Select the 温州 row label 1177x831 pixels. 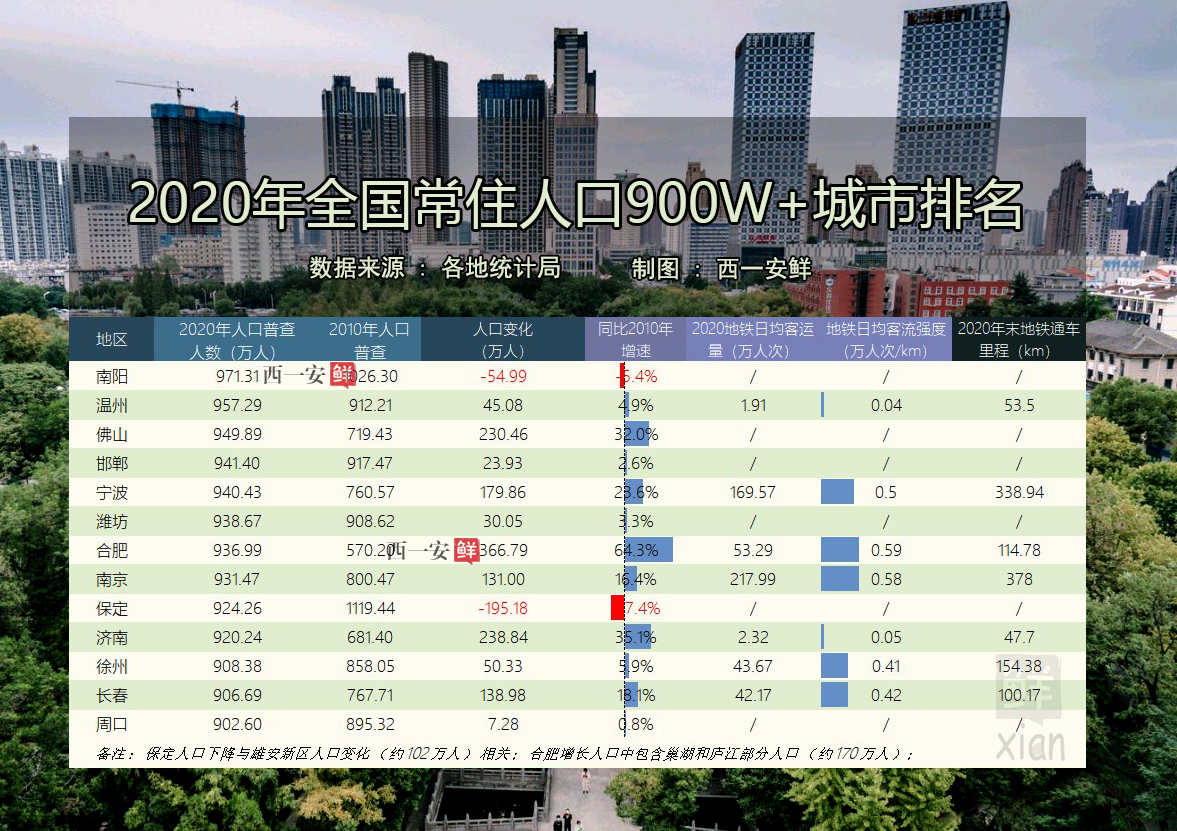(112, 405)
